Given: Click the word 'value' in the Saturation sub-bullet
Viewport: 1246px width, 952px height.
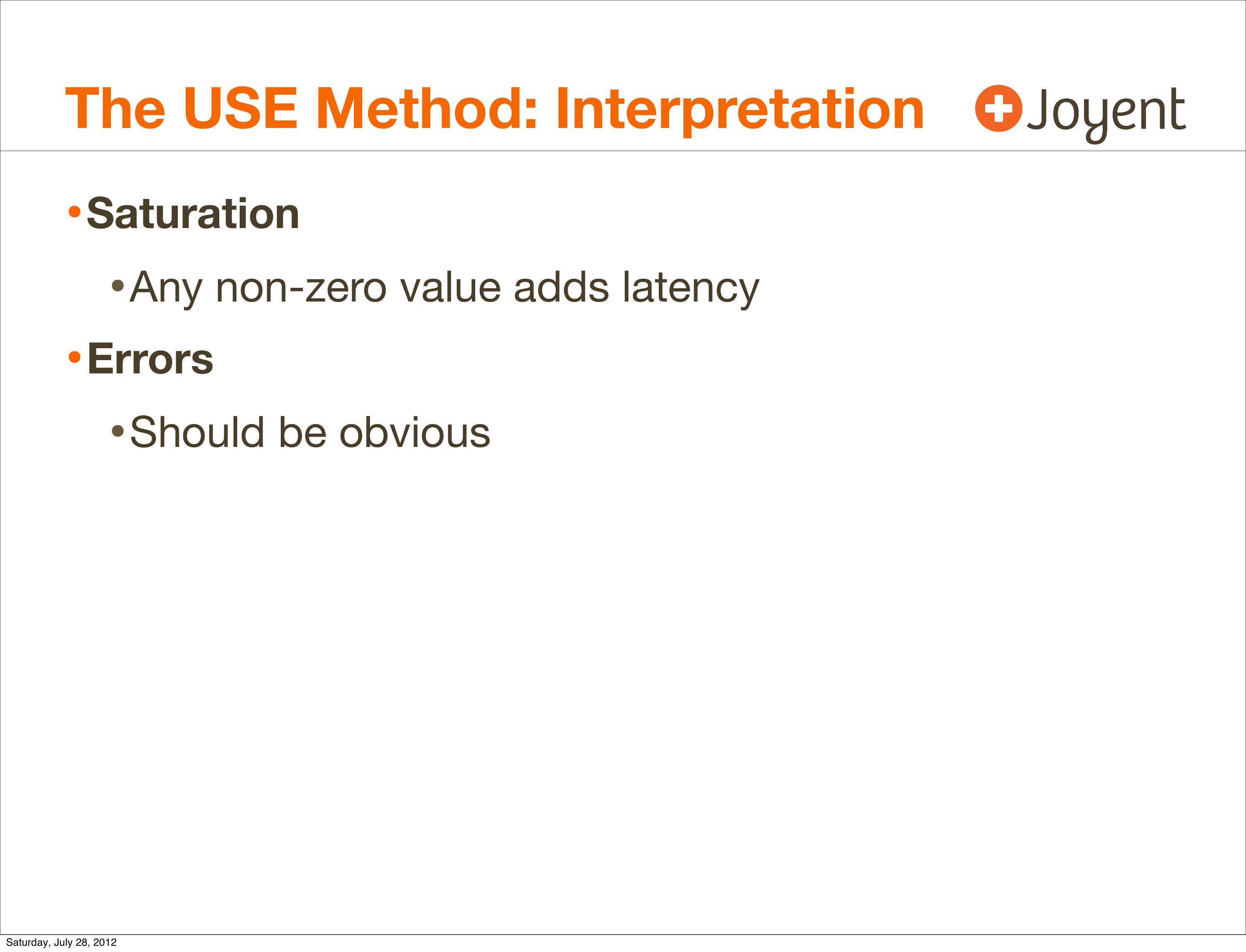Looking at the screenshot, I should (450, 288).
